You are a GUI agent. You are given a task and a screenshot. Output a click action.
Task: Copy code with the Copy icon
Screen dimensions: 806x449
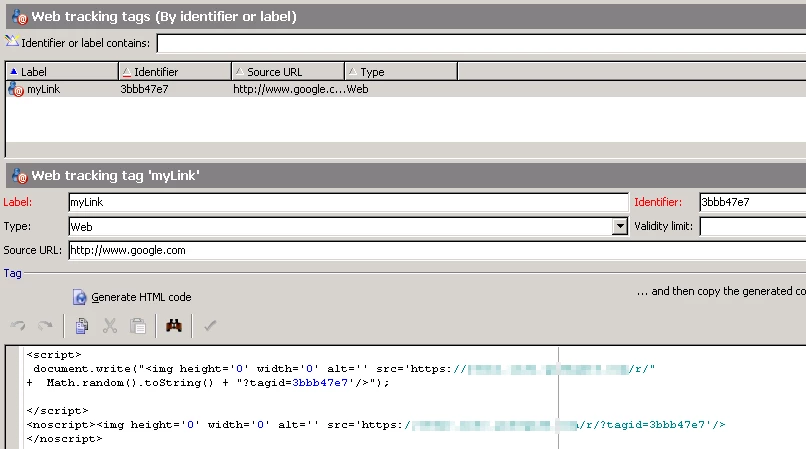click(82, 326)
